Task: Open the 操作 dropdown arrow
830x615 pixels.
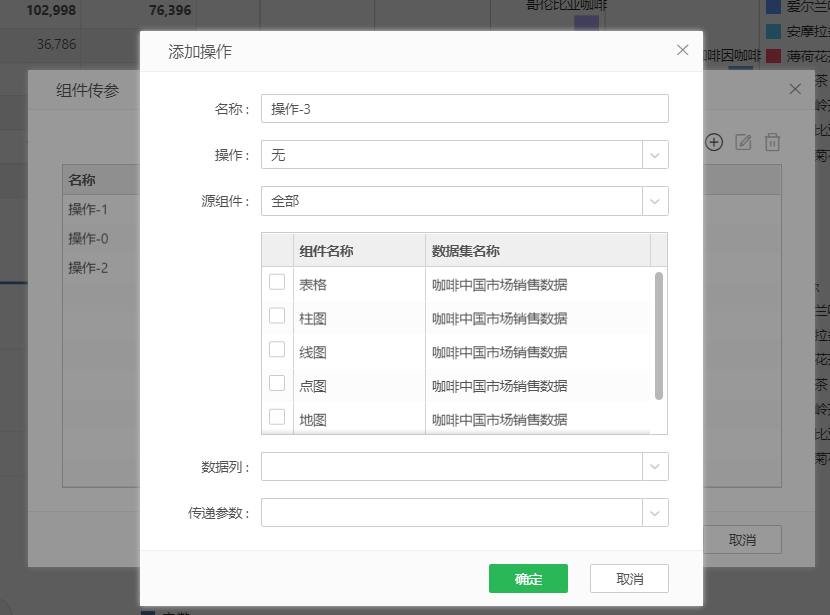Action: 655,155
